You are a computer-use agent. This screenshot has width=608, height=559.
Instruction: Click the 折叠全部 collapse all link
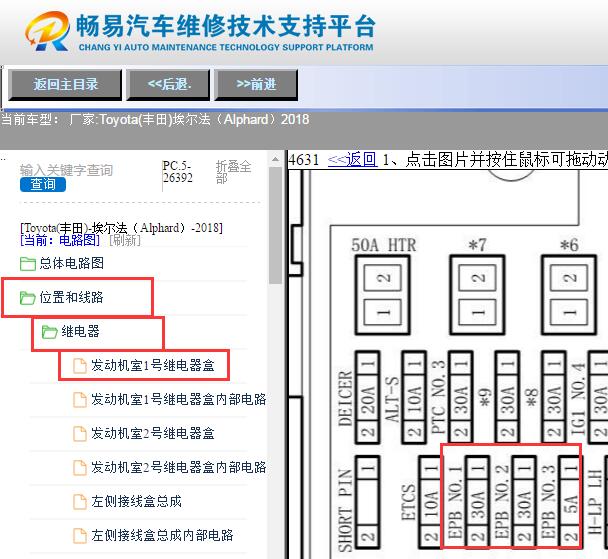click(x=233, y=172)
